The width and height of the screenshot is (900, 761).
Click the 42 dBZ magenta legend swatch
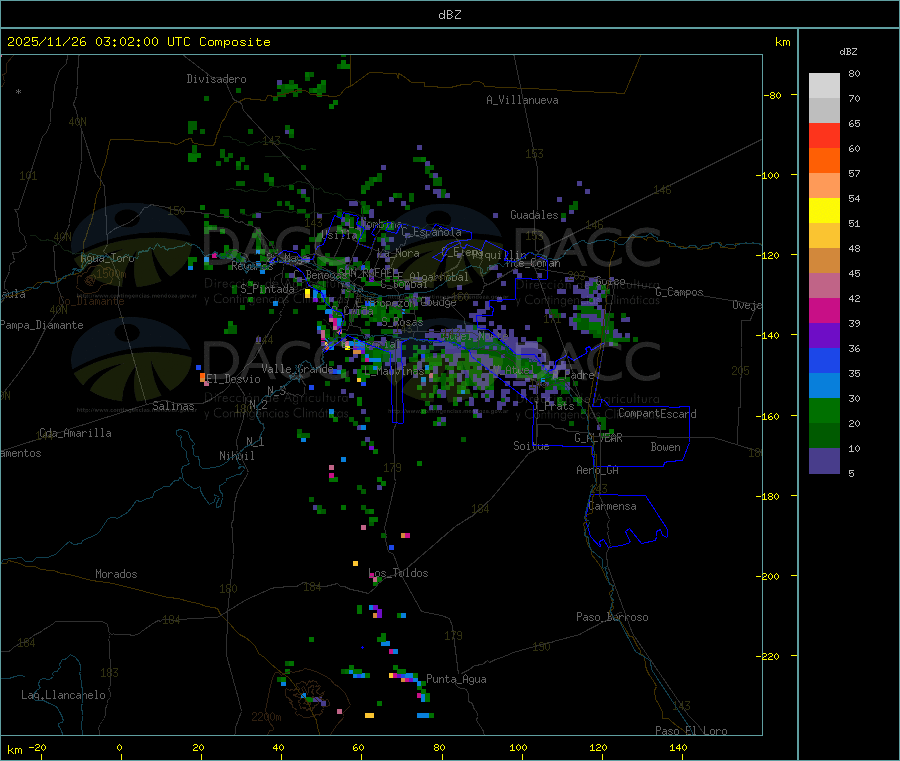pyautogui.click(x=824, y=310)
